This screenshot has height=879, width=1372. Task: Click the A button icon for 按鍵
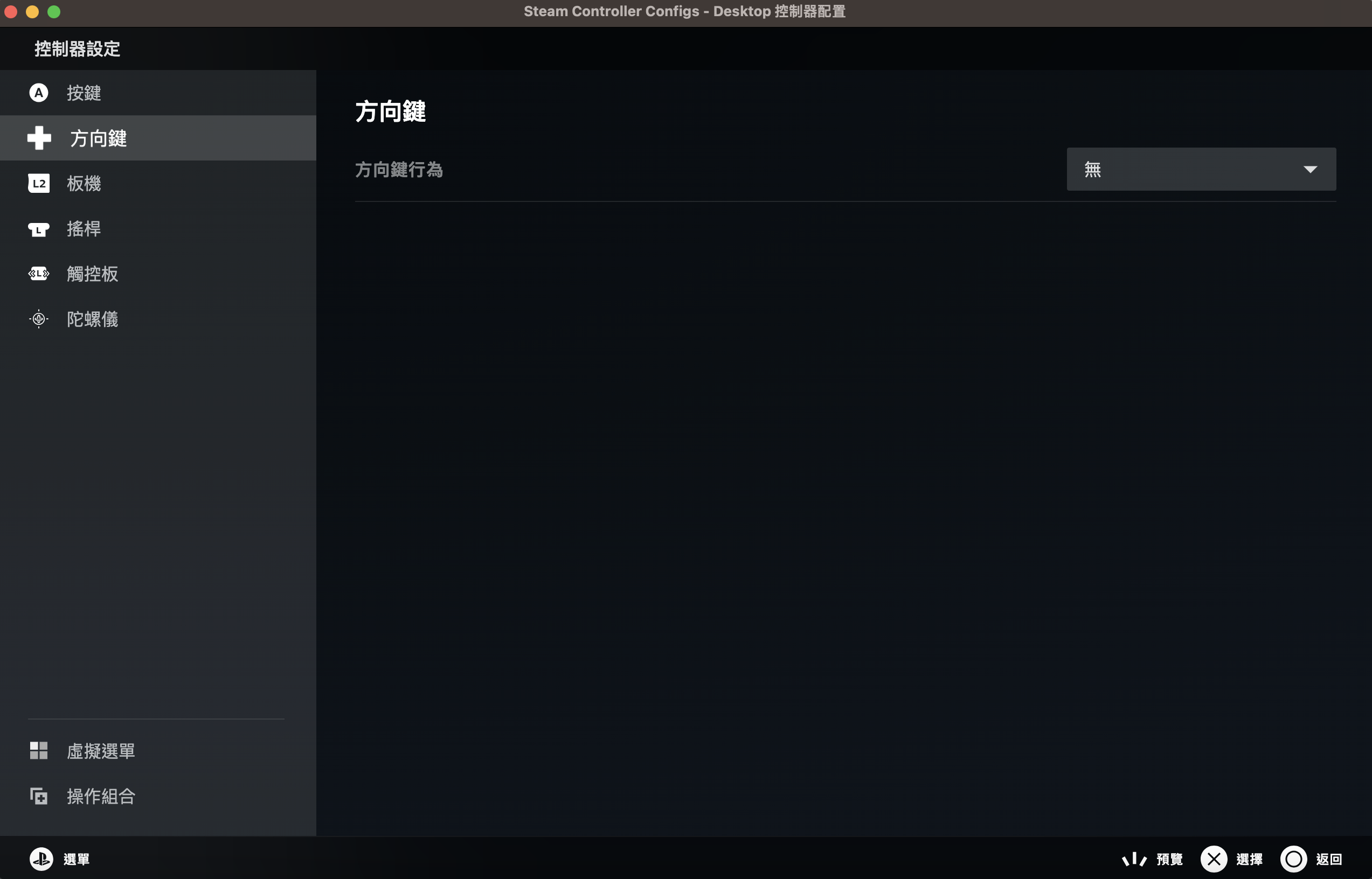tap(39, 93)
